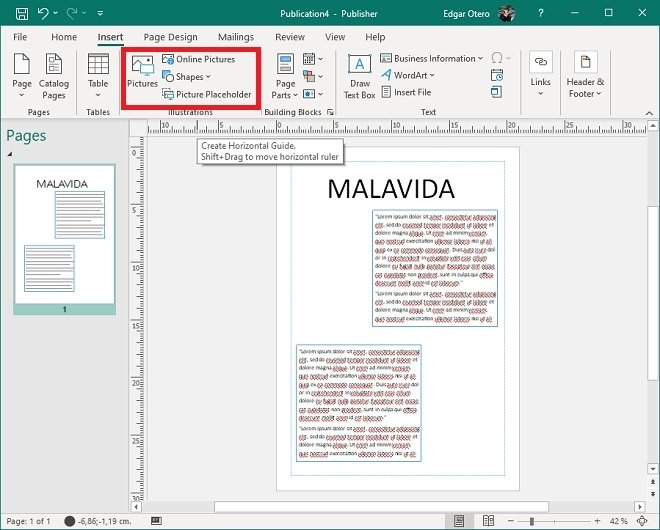Click the Object insert icon

point(497,92)
